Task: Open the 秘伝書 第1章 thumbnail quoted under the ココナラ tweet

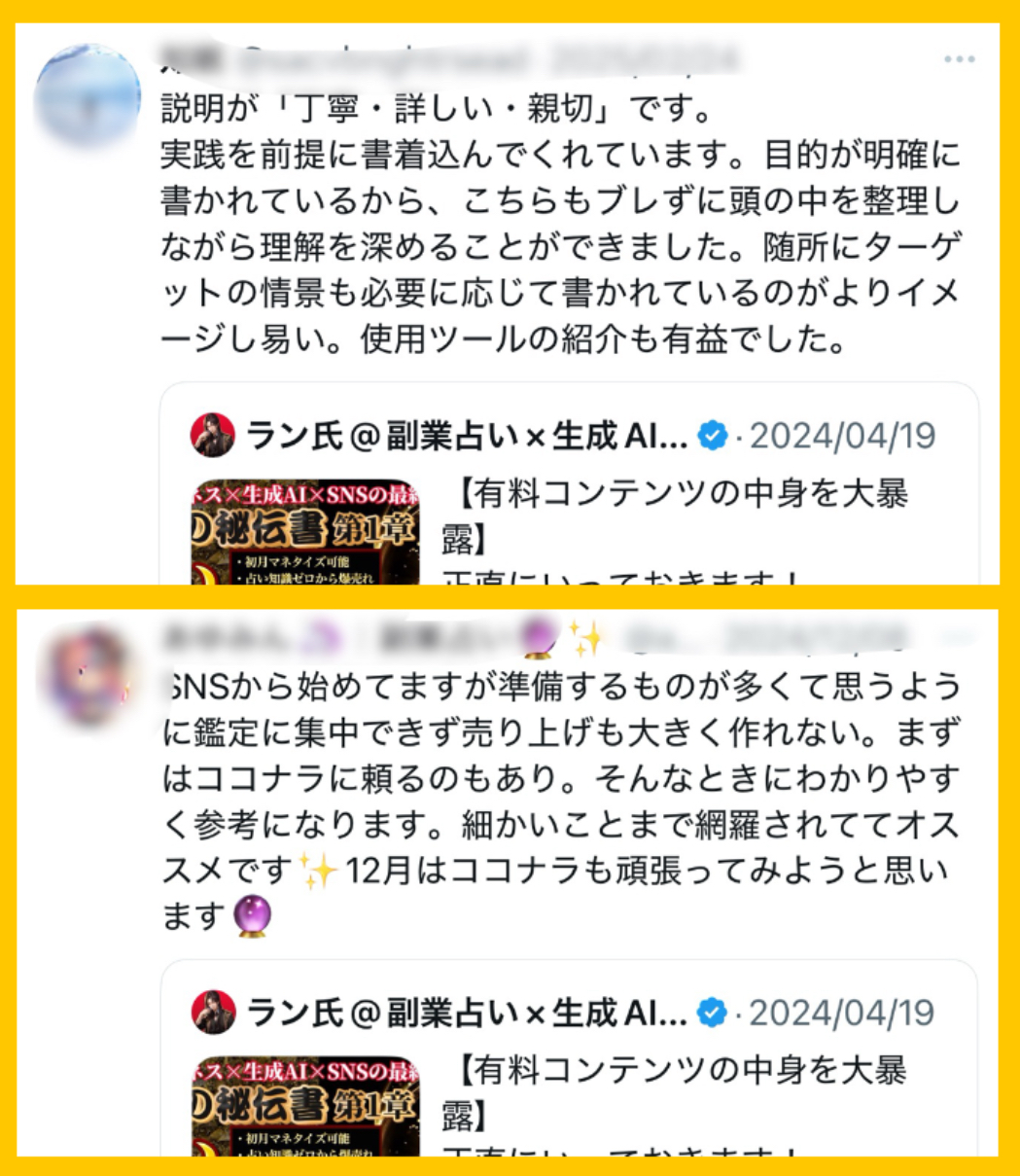Action: point(305,1107)
